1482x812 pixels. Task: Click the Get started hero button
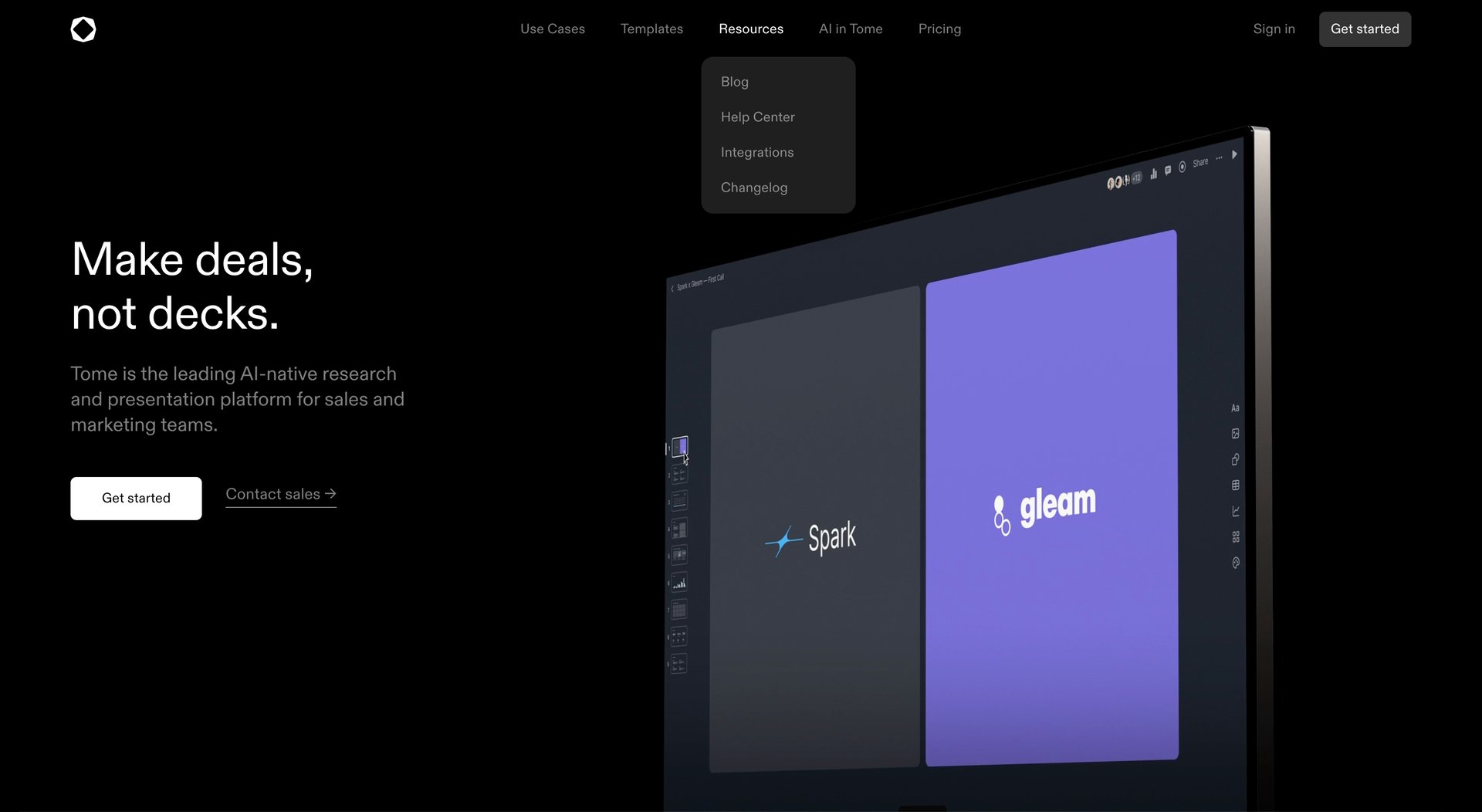[x=136, y=498]
